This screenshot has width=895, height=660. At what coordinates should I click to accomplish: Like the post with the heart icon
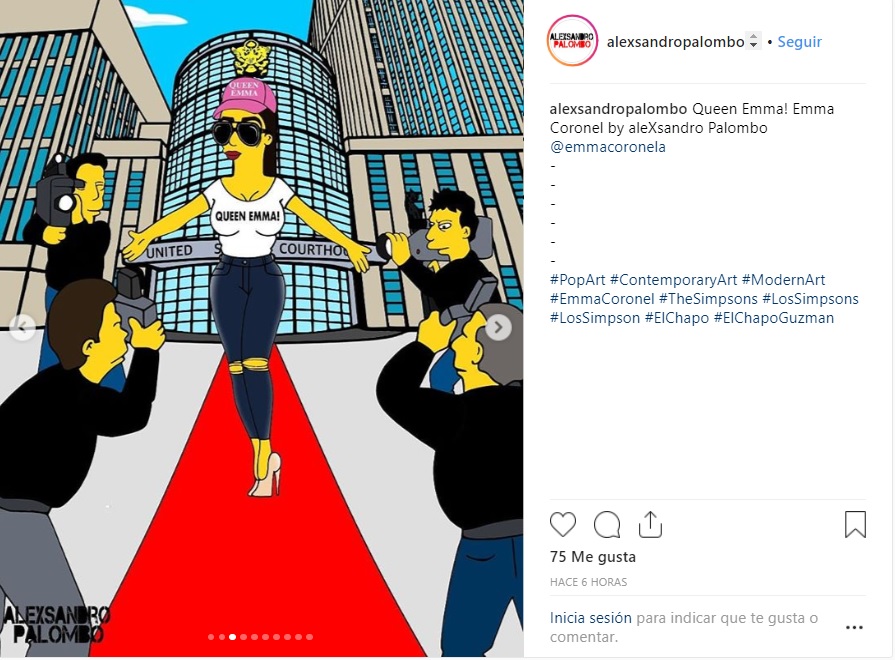pos(563,525)
